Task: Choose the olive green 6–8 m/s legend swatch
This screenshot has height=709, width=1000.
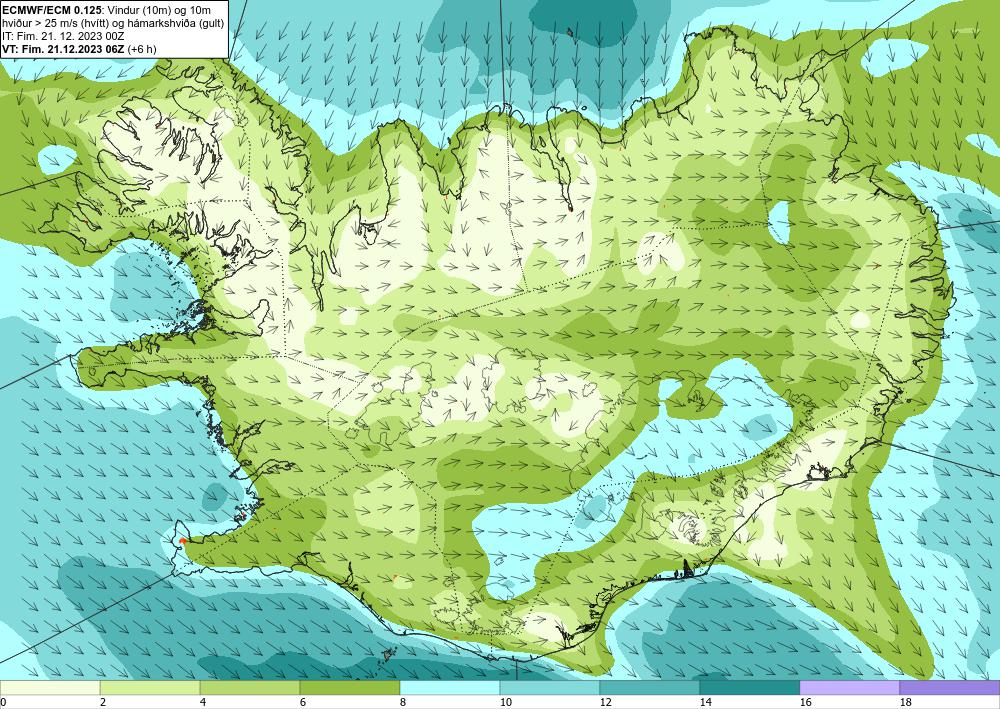Action: 349,688
